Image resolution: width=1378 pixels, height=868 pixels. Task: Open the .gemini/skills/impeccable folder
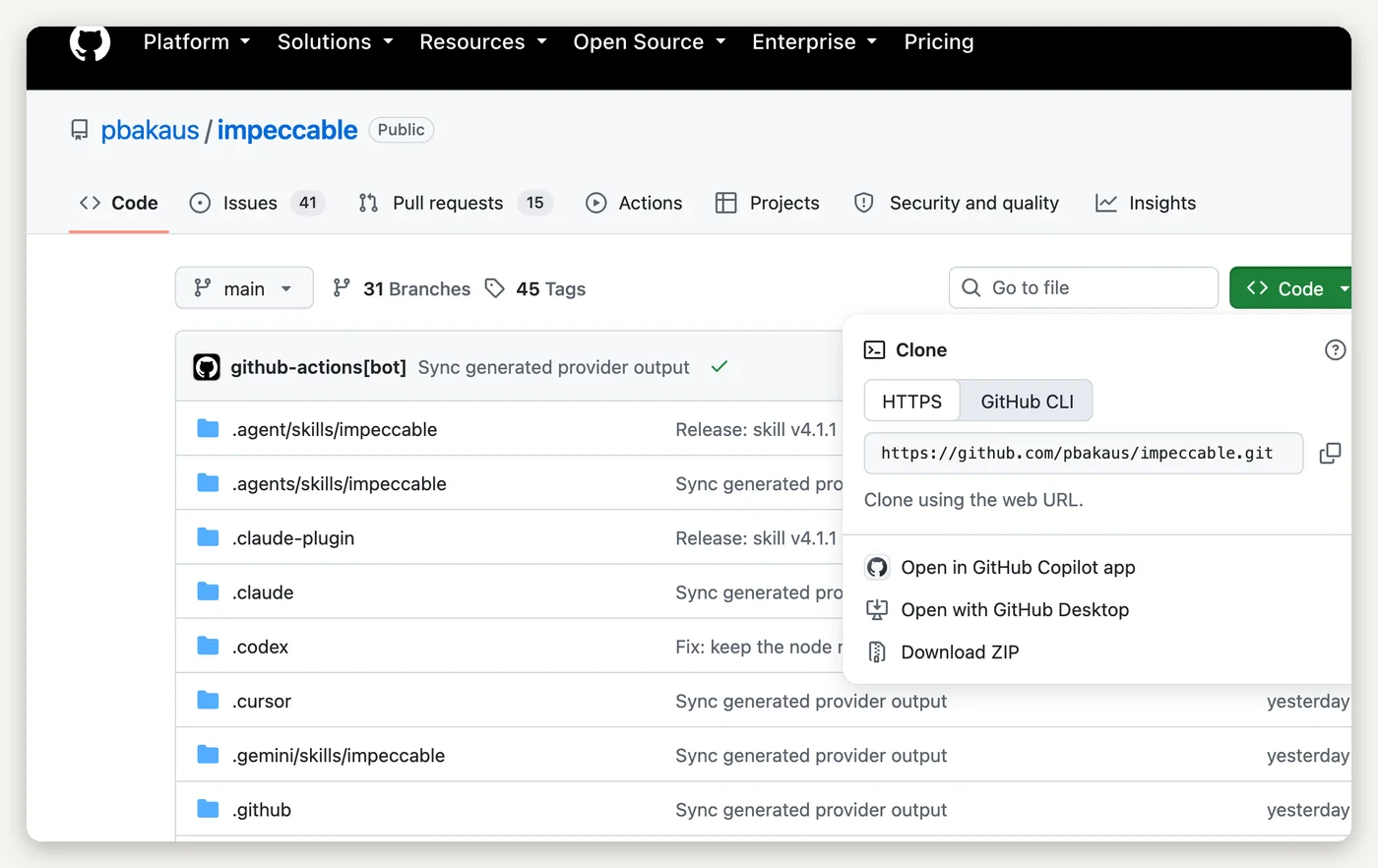(x=339, y=755)
